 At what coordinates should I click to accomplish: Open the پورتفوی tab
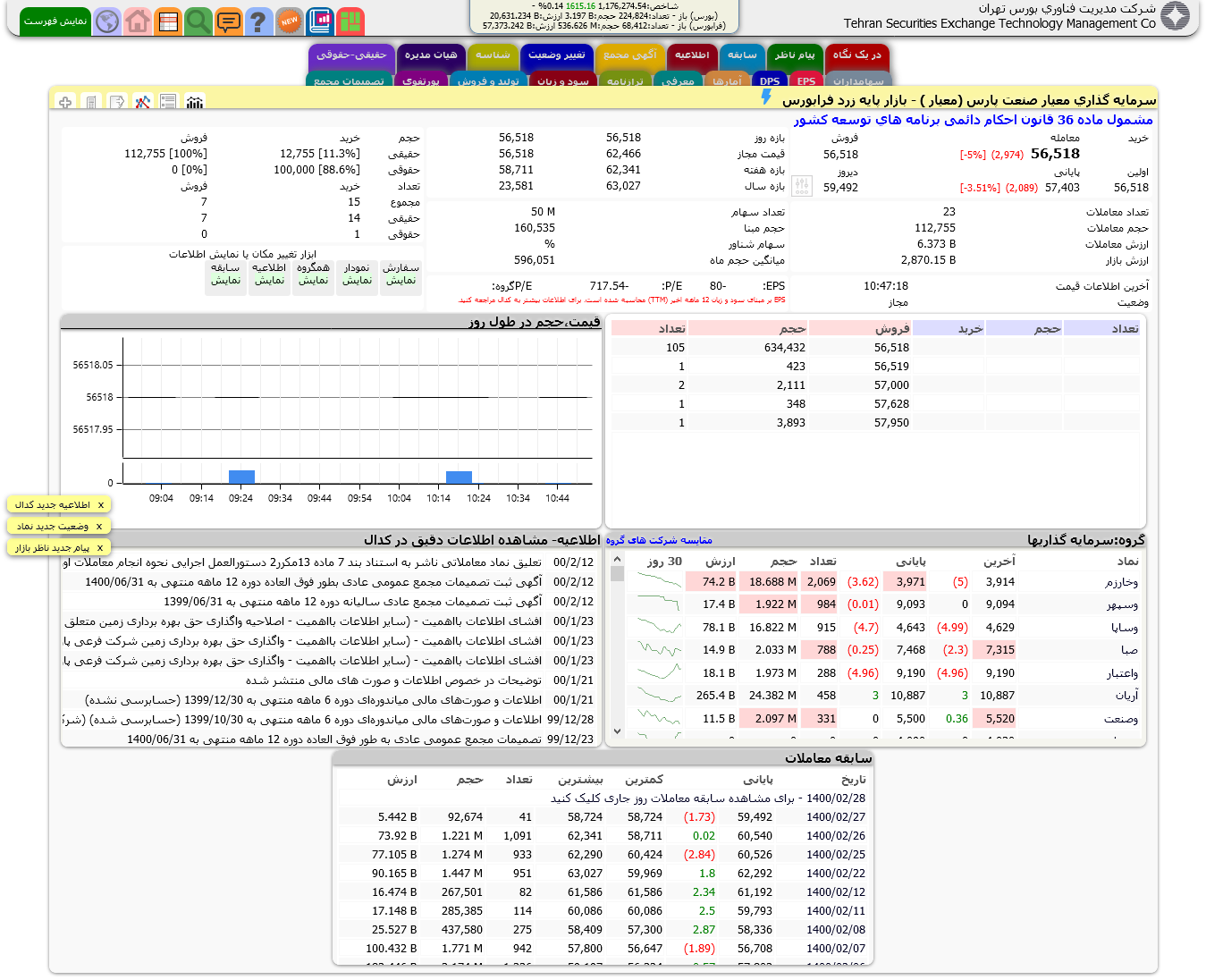[421, 80]
